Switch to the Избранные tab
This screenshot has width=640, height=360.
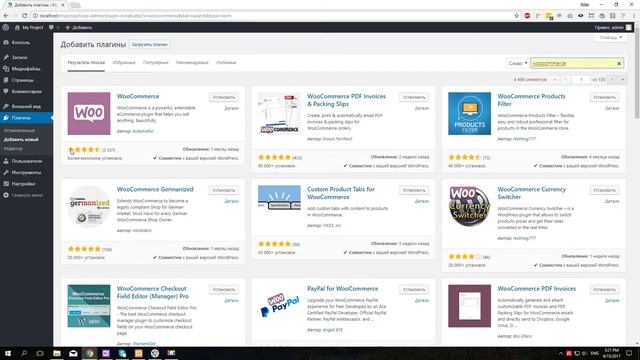click(124, 63)
